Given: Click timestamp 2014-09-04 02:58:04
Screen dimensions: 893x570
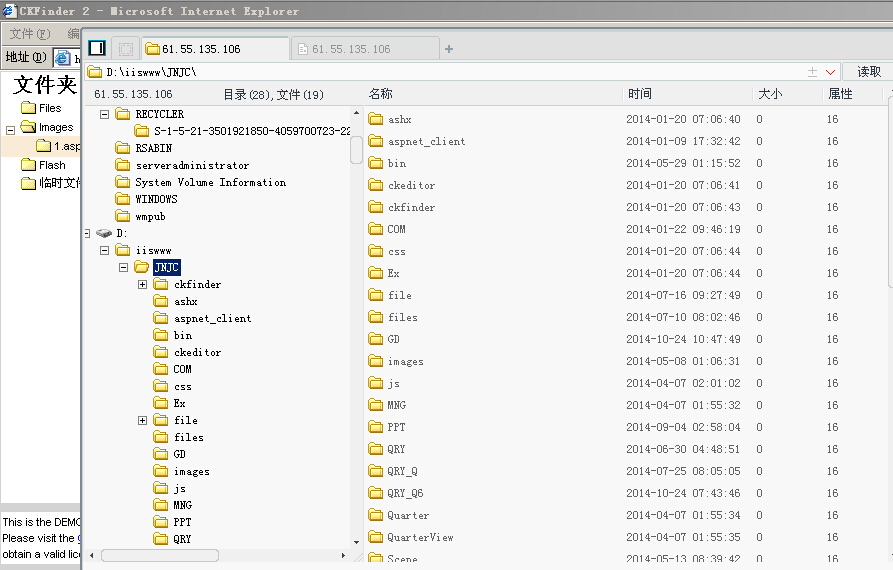Looking at the screenshot, I should (x=683, y=427).
